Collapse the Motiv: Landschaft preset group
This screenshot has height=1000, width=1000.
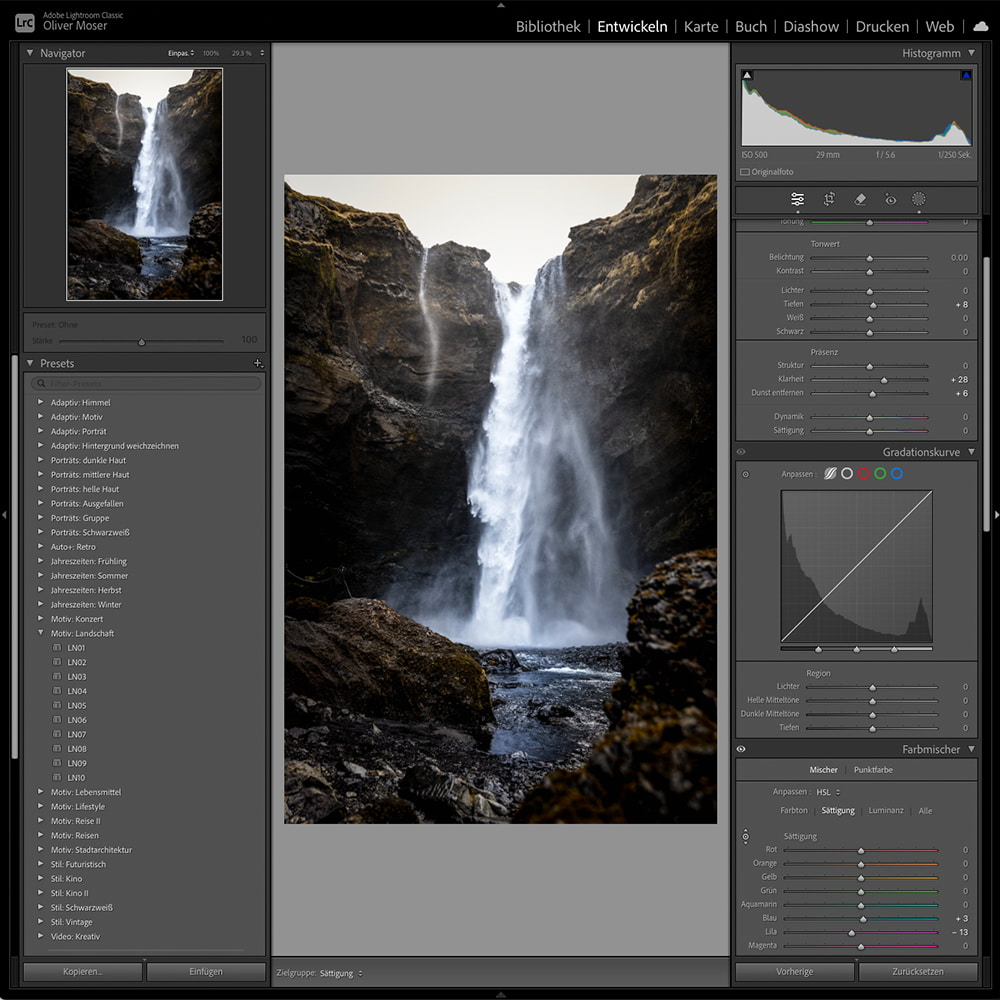40,633
